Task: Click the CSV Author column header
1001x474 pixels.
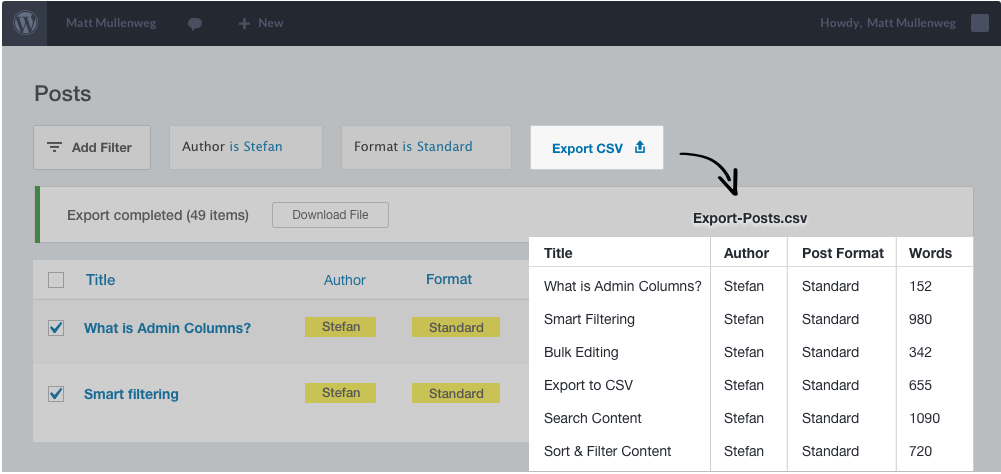Action: [746, 253]
